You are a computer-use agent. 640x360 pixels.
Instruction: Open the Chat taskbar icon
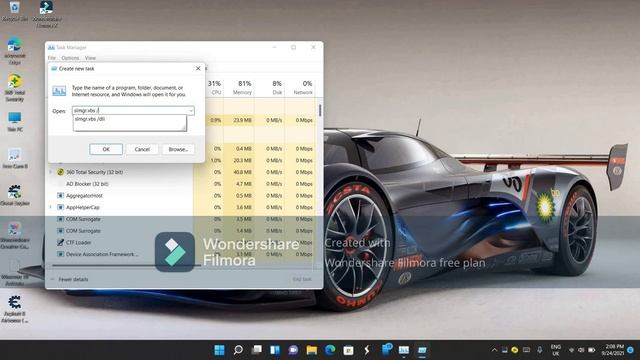coord(293,350)
